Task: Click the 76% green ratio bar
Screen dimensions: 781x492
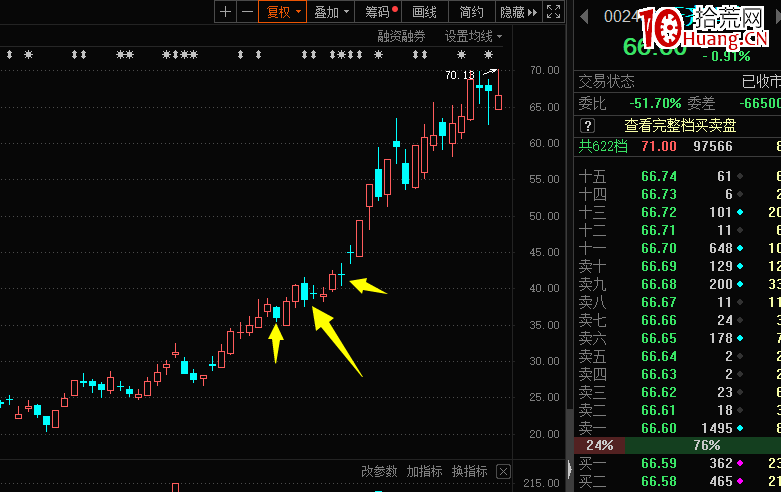Action: 703,445
